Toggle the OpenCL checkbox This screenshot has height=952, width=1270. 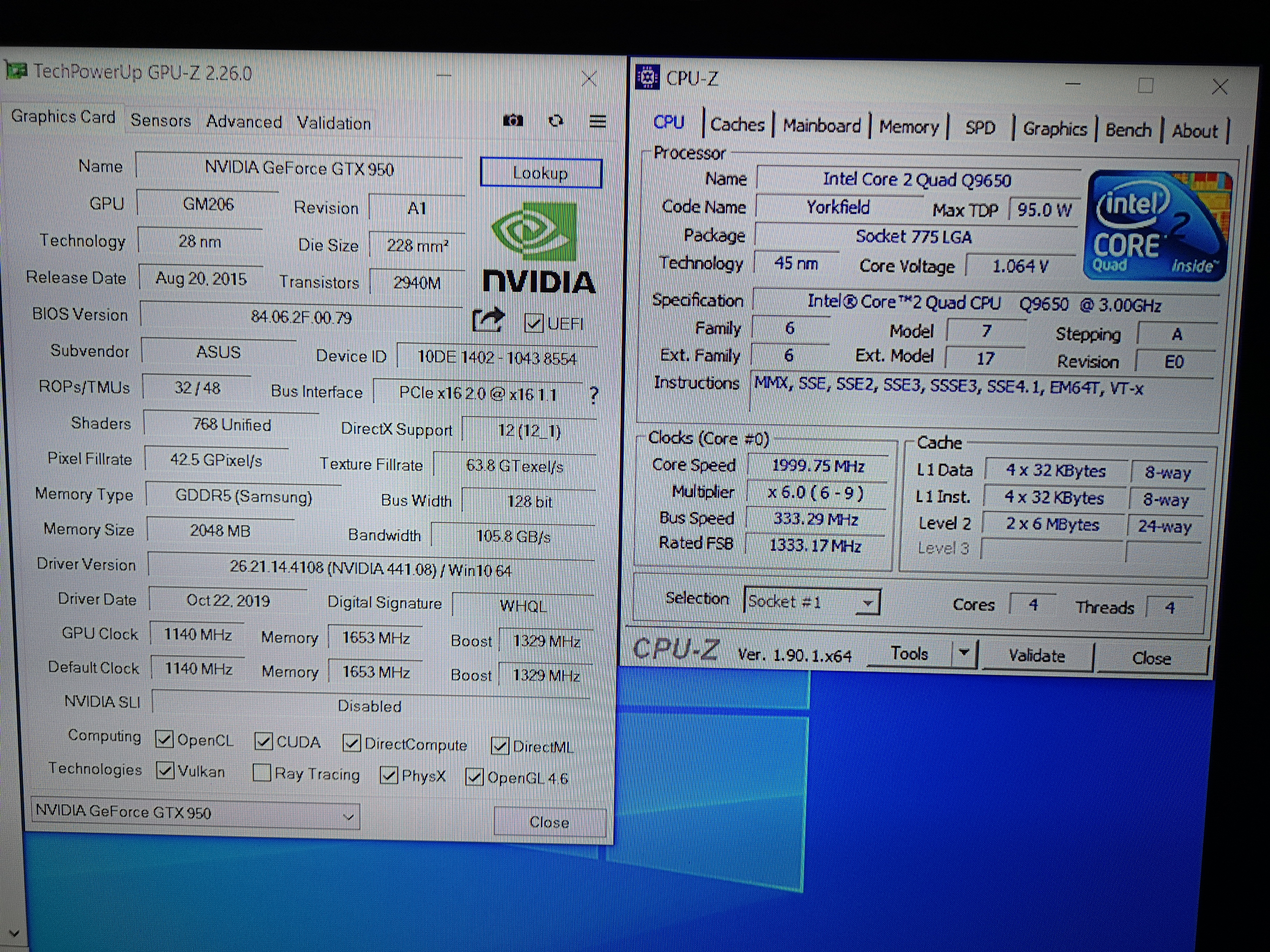point(165,740)
